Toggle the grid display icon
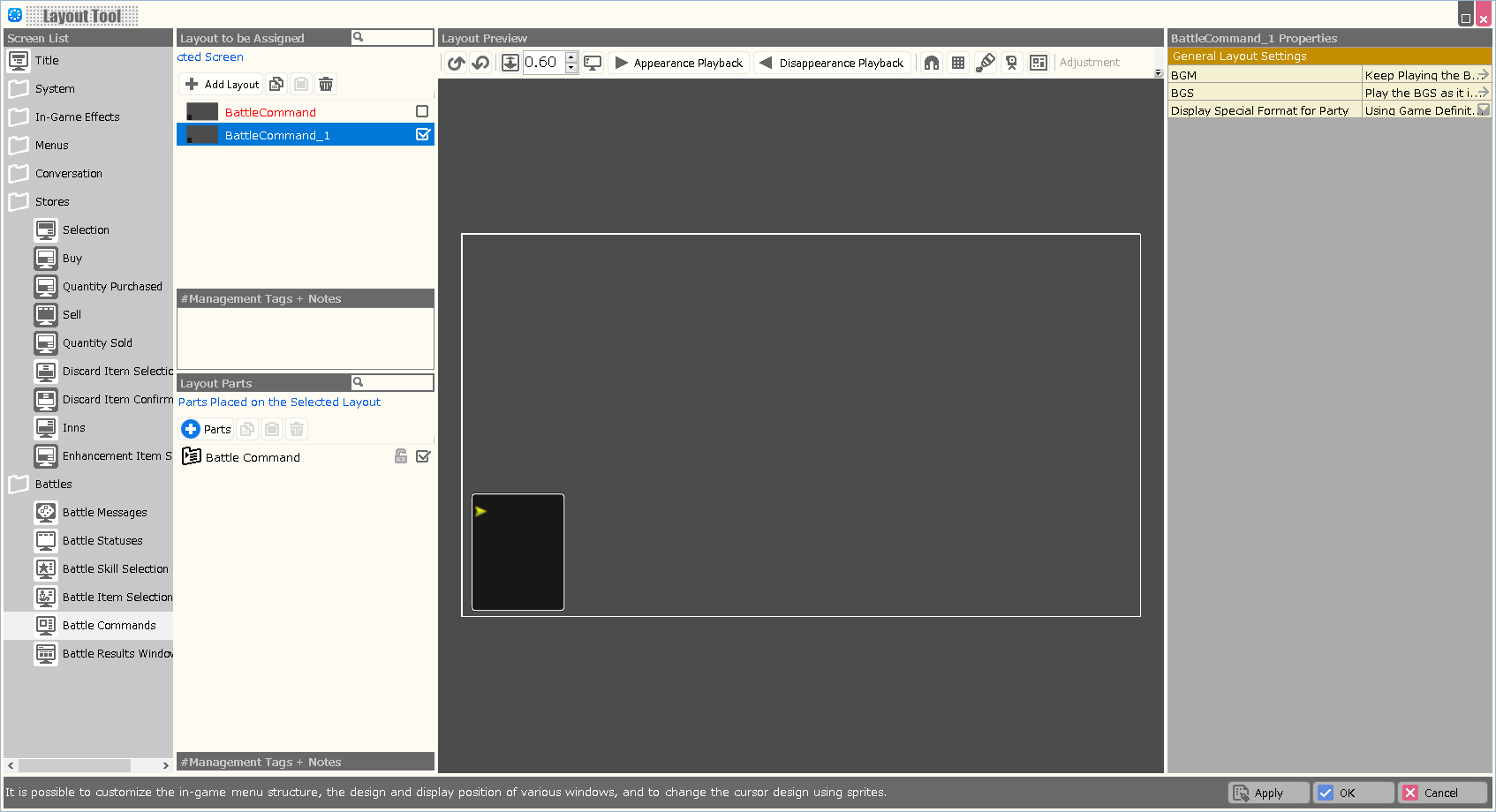 (x=958, y=63)
